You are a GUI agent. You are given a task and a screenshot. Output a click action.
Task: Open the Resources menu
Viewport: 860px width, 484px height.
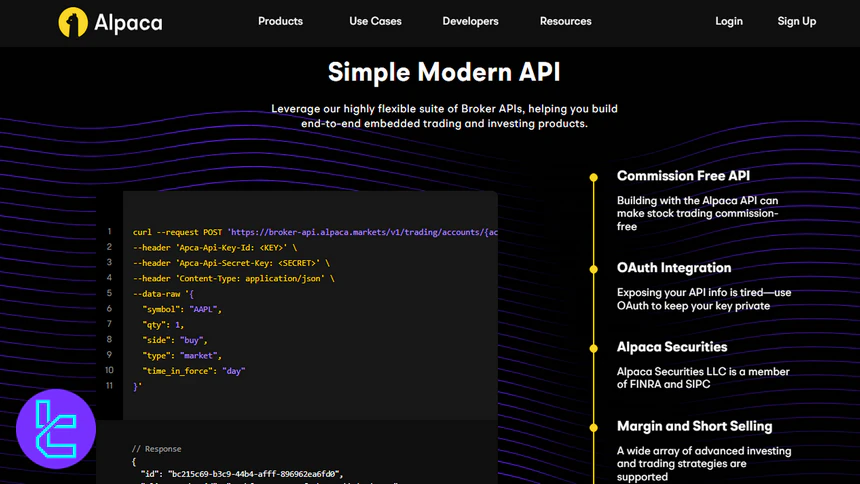[x=565, y=21]
